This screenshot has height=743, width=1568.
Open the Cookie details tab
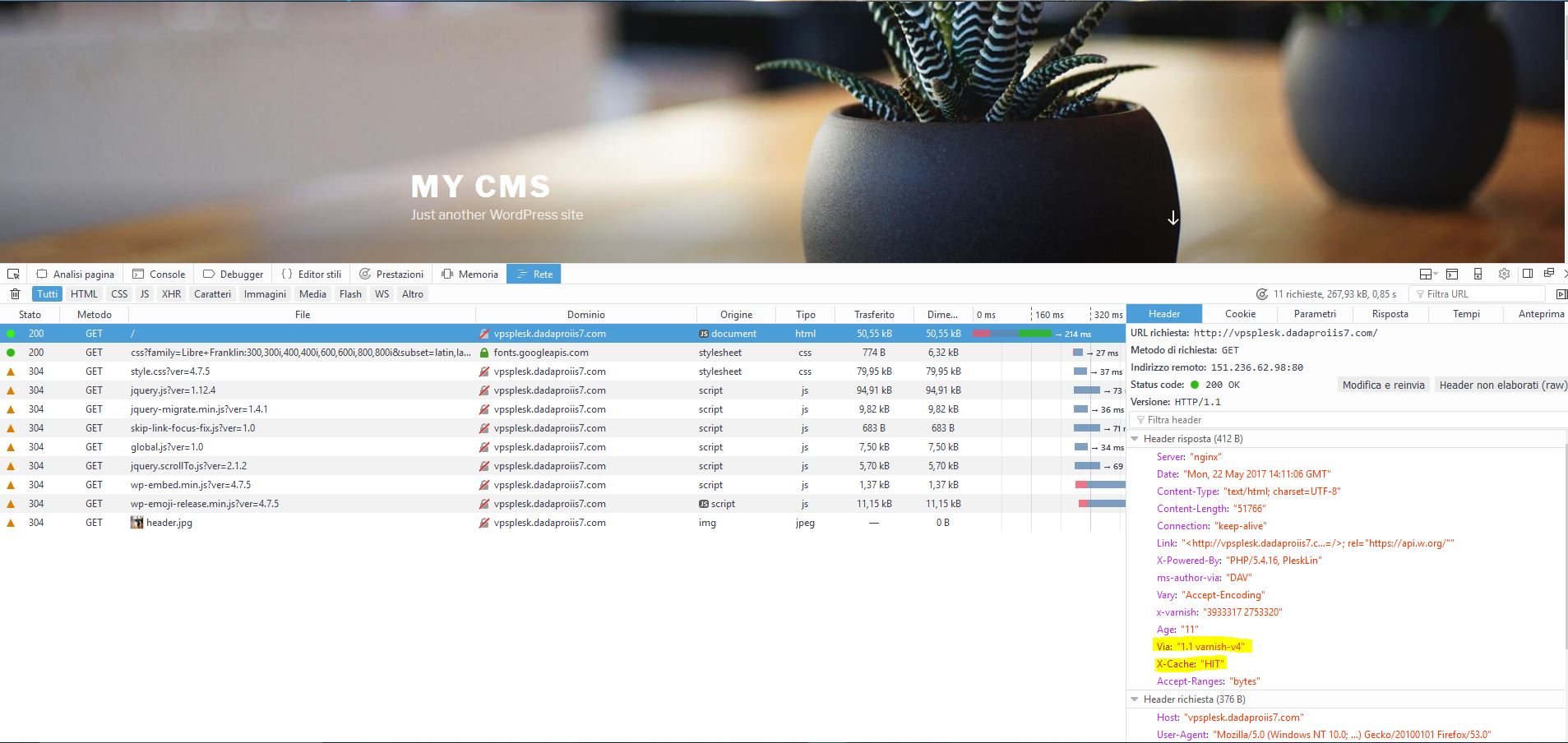pyautogui.click(x=1240, y=314)
